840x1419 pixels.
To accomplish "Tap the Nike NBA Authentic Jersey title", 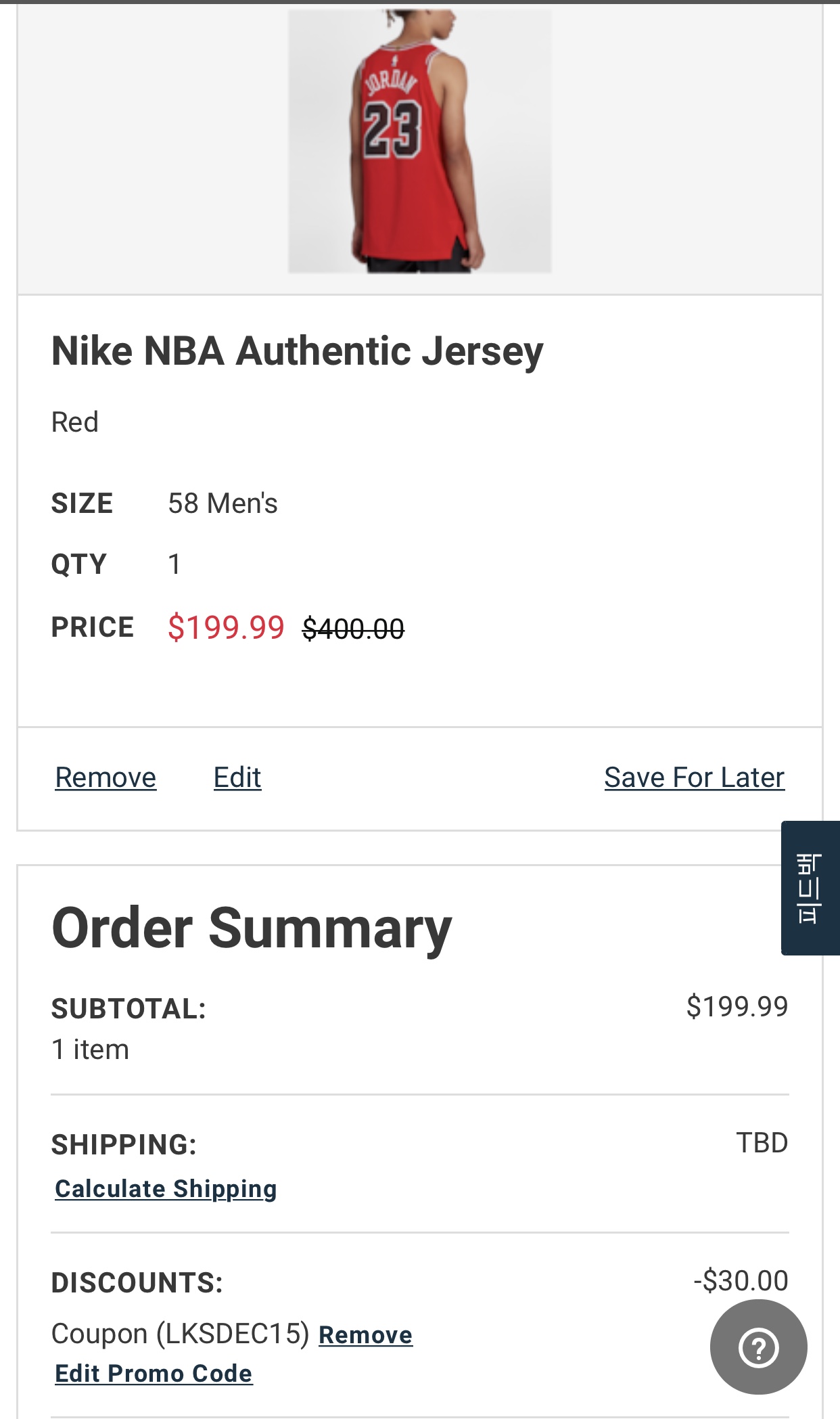I will click(x=298, y=351).
